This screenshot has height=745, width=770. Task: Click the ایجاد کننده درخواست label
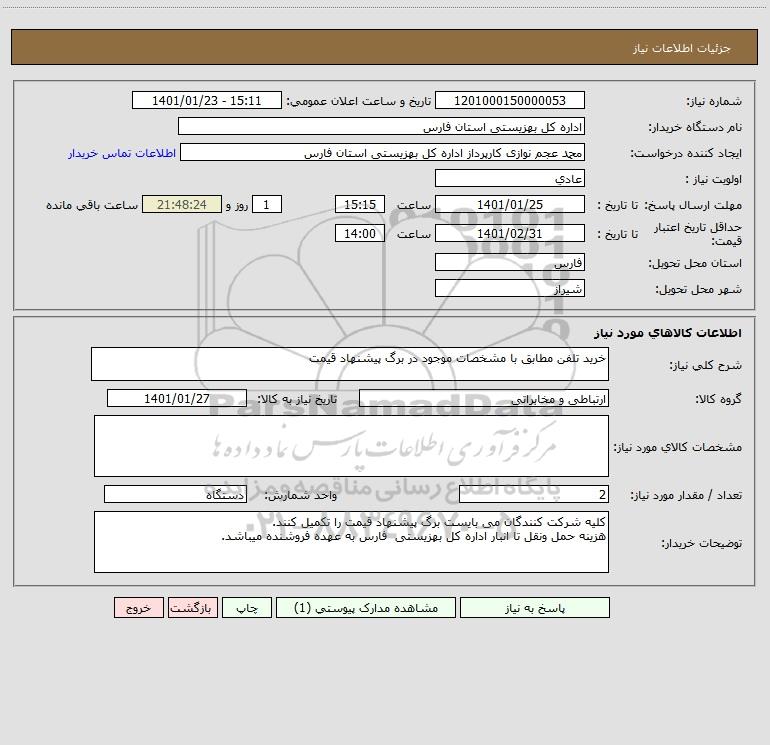pos(686,154)
